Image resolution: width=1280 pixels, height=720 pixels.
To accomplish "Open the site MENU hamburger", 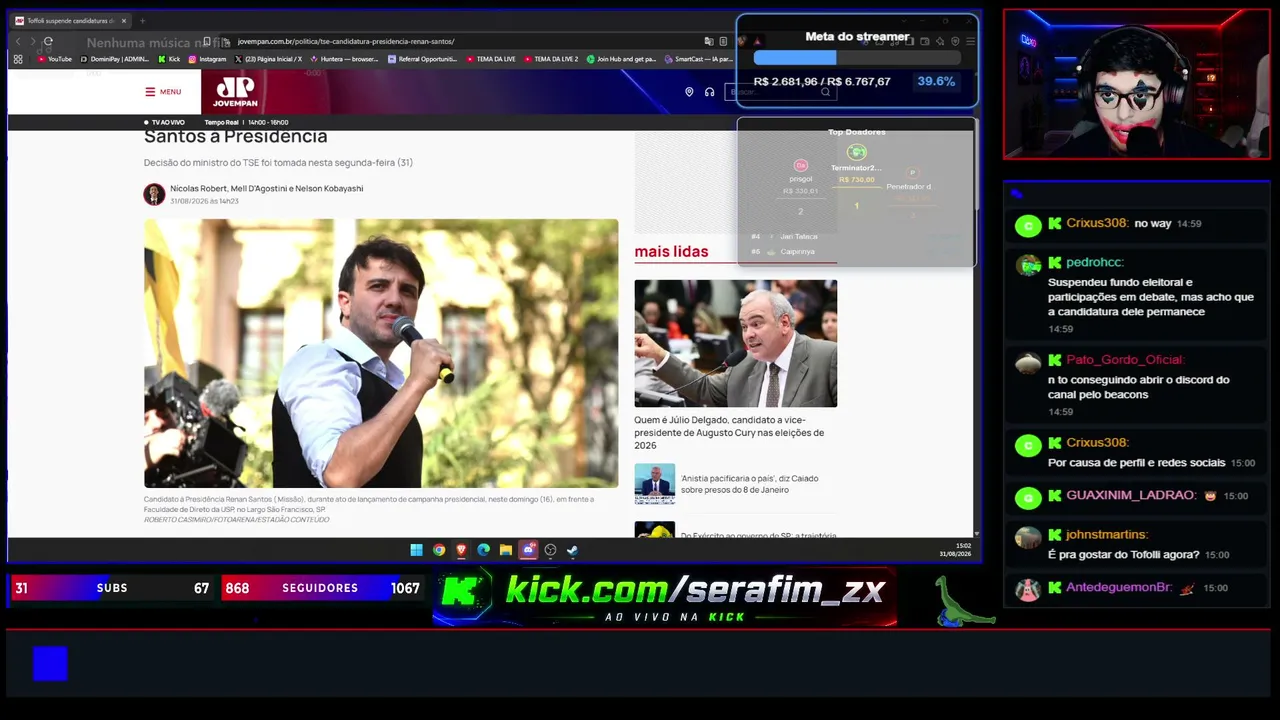I will point(163,92).
